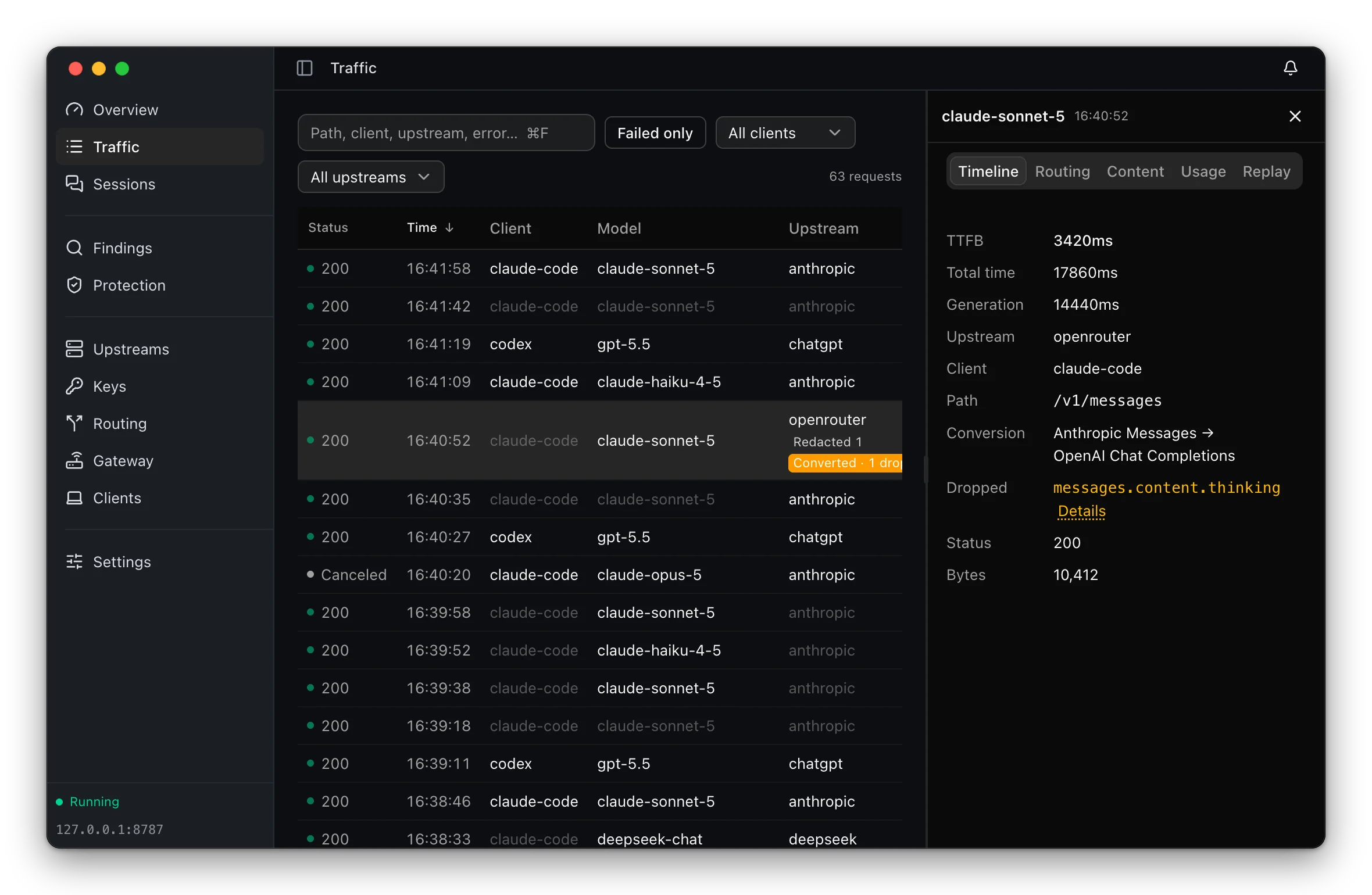This screenshot has height=895, width=1372.
Task: Close the claude-sonnet-5 detail panel
Action: pos(1295,116)
